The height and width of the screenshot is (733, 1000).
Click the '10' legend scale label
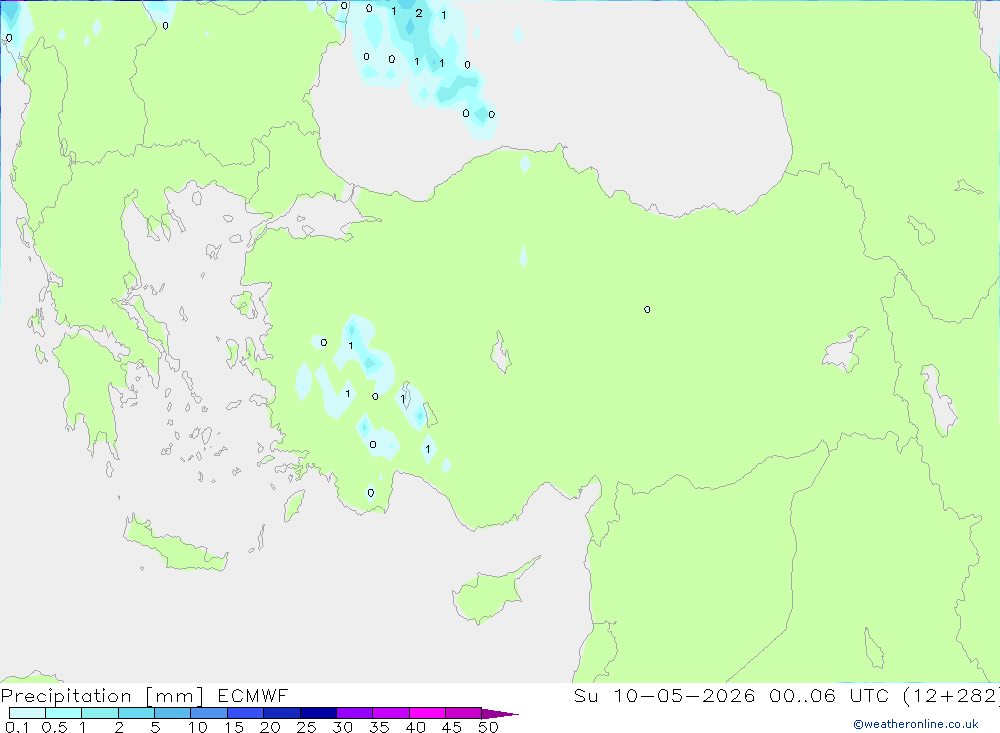198,727
